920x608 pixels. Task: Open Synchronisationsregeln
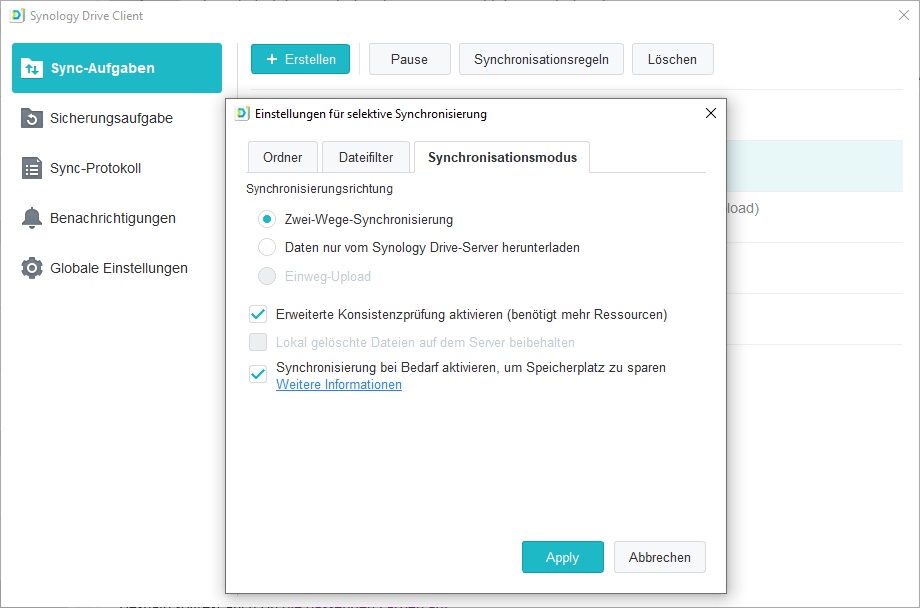(541, 59)
